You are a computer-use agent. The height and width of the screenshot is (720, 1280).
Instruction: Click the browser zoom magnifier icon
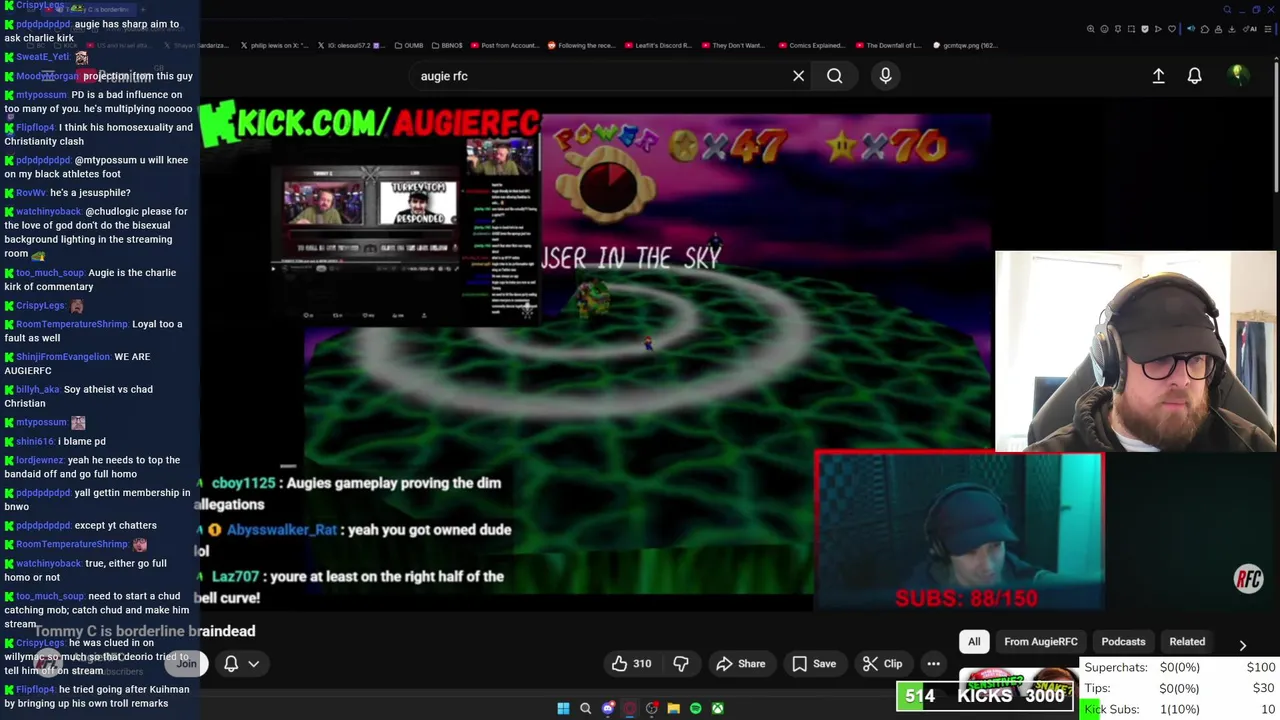1091,29
